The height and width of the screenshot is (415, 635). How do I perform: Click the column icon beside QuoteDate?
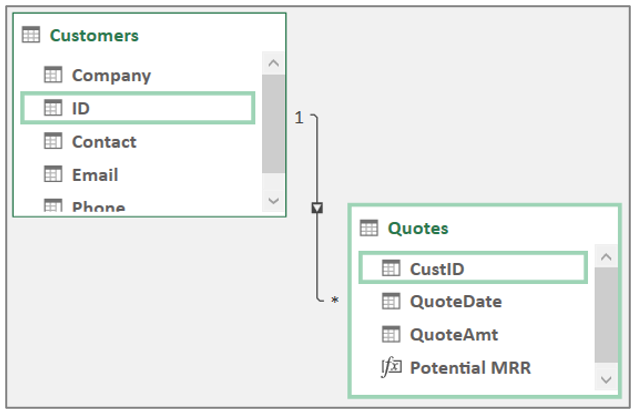391,301
